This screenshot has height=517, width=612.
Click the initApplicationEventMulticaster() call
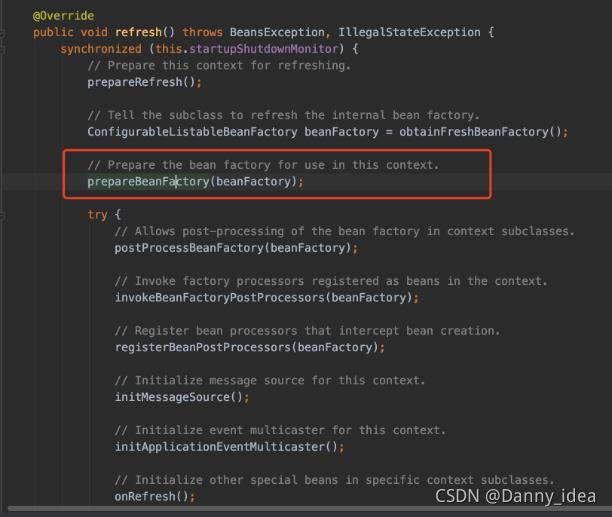point(226,447)
